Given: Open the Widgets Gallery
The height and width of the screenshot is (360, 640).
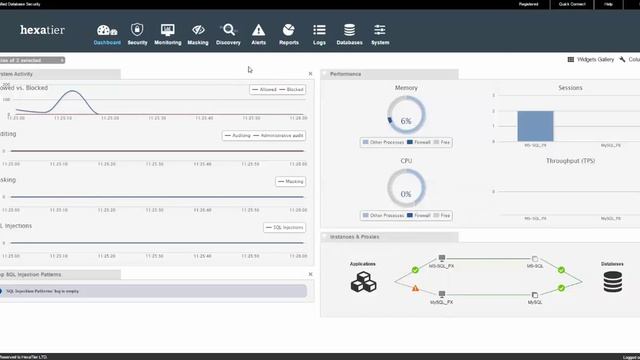Looking at the screenshot, I should [x=591, y=60].
